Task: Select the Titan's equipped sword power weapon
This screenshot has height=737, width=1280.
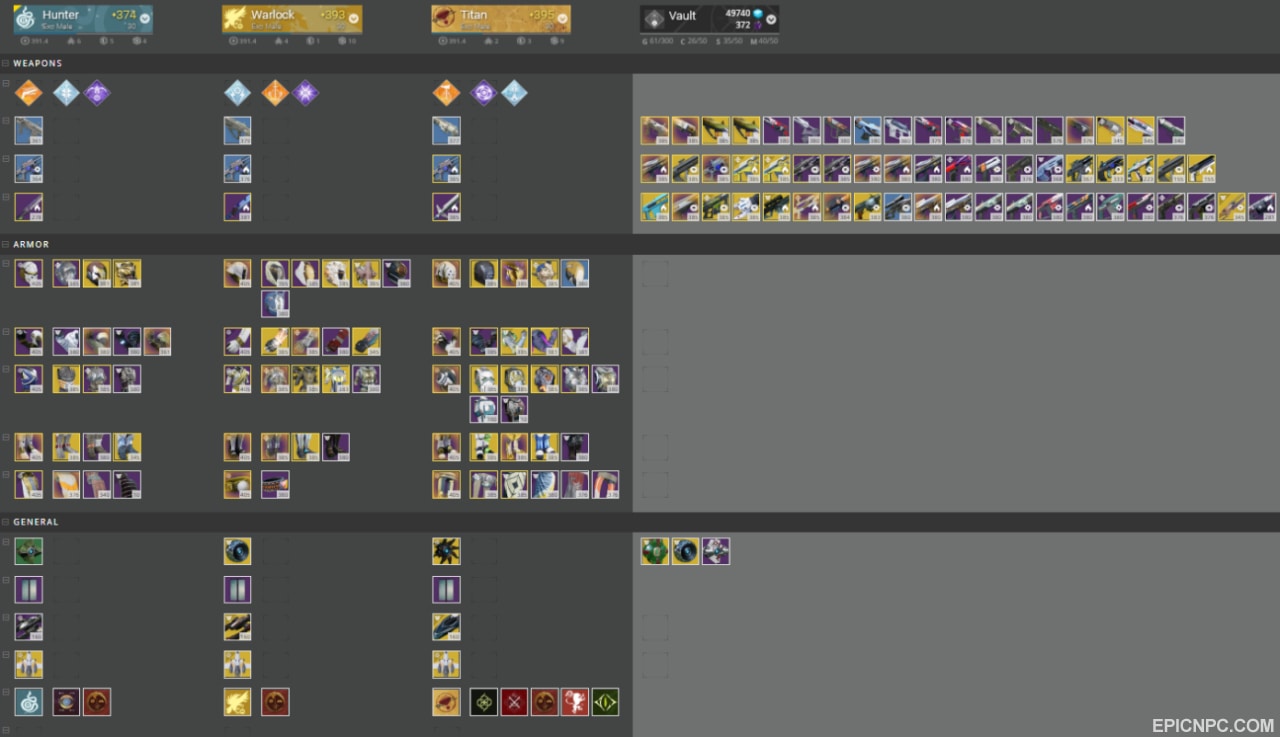Action: pyautogui.click(x=446, y=207)
